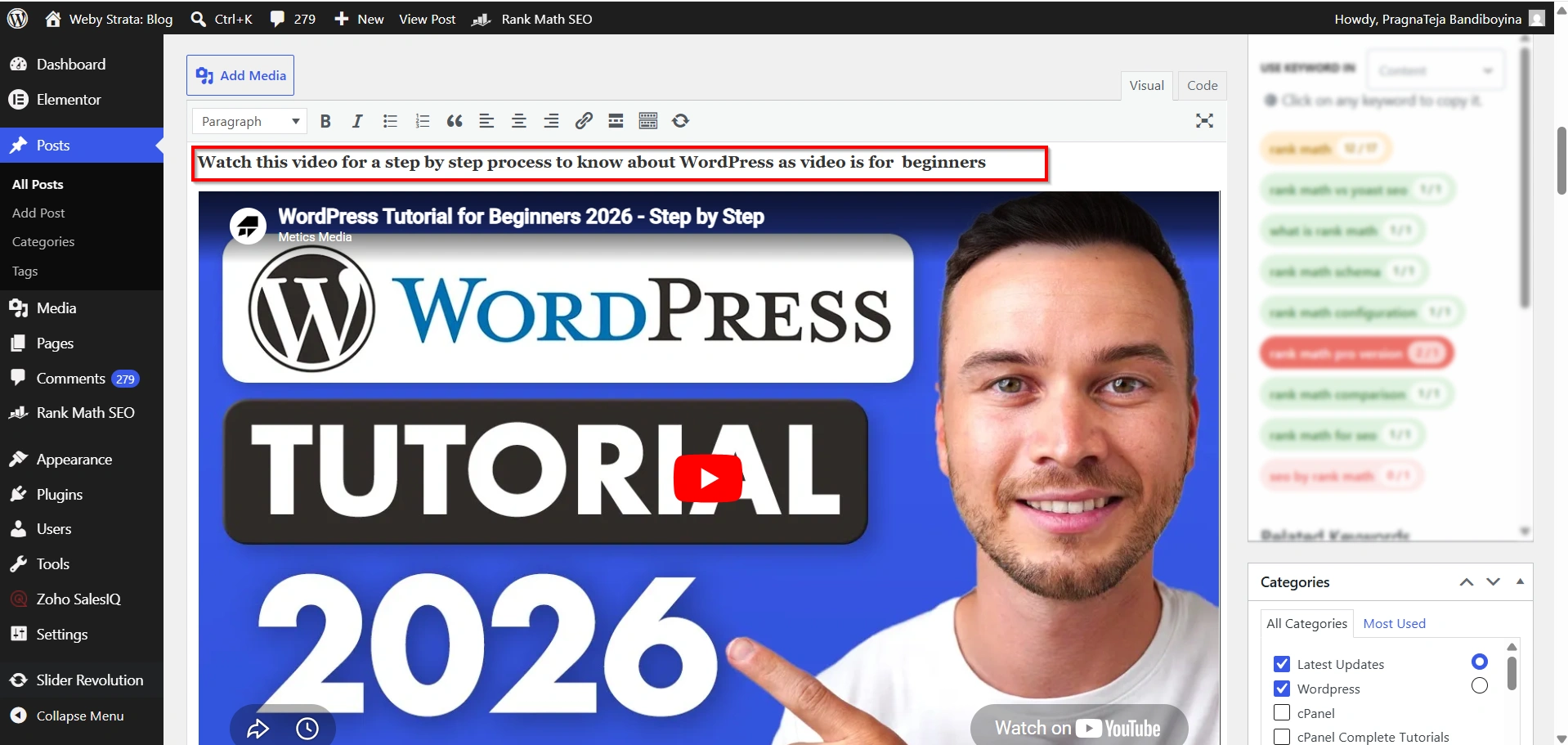
Task: Move the Categories panel up
Action: [1467, 582]
